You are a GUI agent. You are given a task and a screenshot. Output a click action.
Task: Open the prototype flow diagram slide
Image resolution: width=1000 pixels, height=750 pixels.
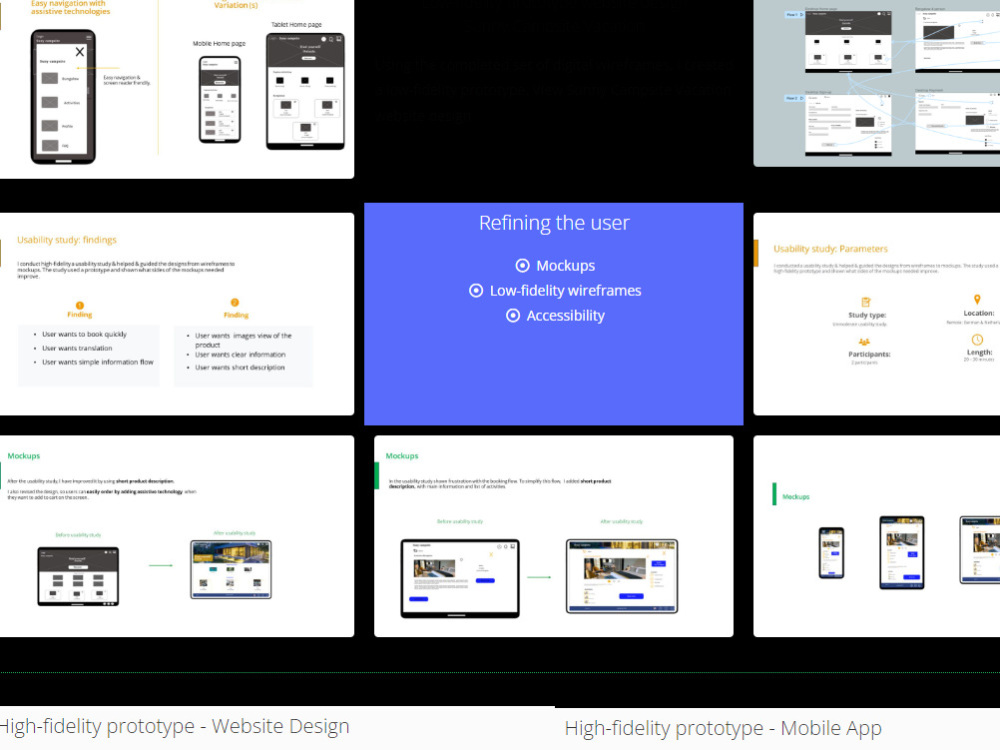[877, 83]
